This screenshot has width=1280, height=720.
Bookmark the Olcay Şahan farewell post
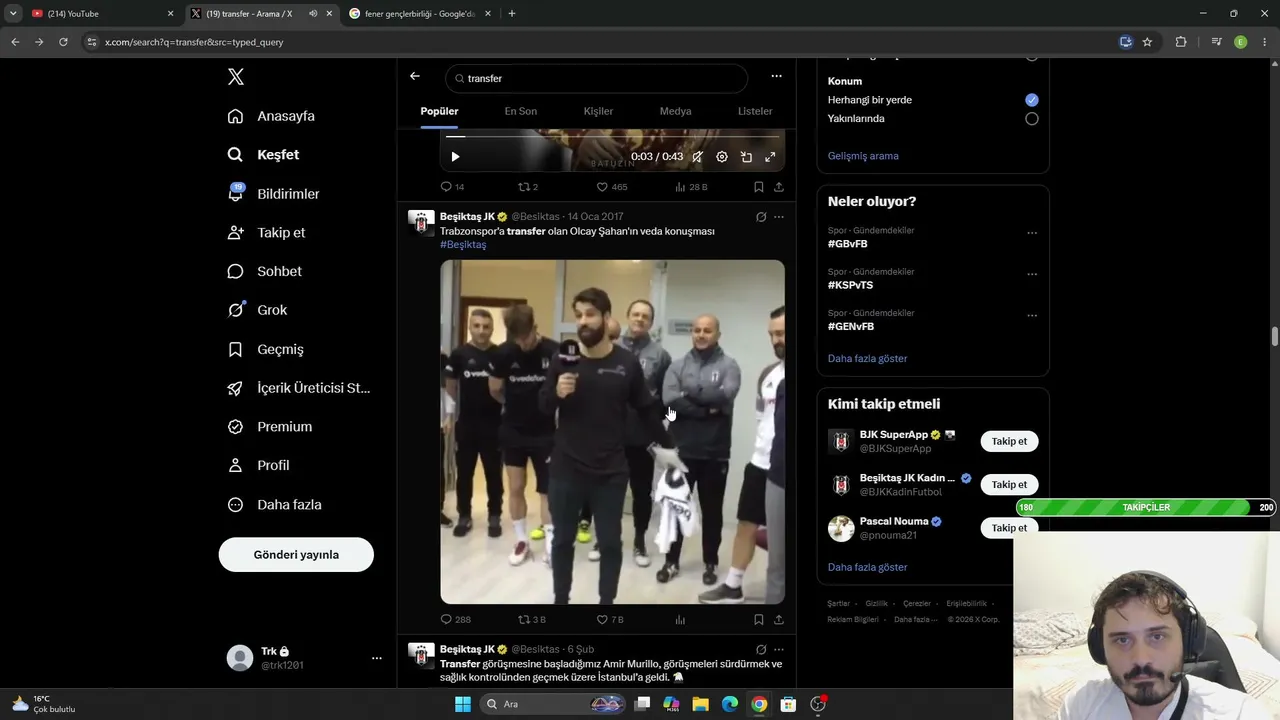pyautogui.click(x=759, y=620)
